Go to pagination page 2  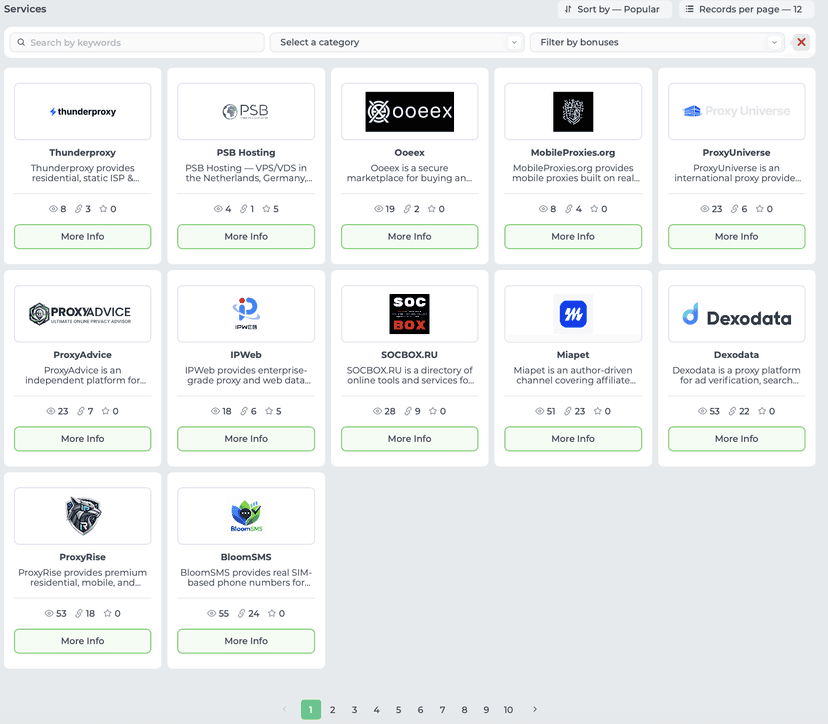pos(332,710)
